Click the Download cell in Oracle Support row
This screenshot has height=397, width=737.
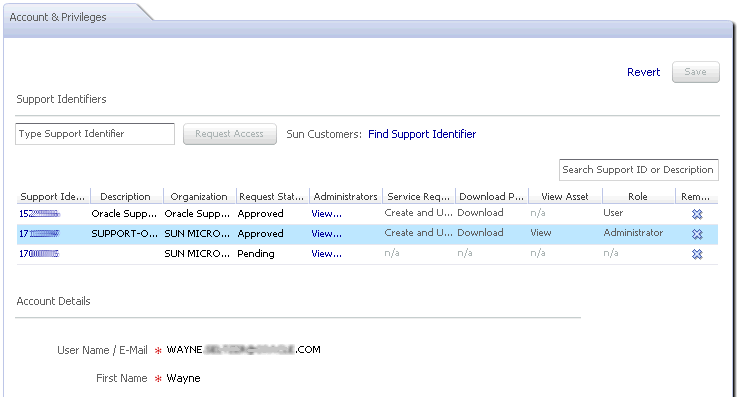[480, 213]
